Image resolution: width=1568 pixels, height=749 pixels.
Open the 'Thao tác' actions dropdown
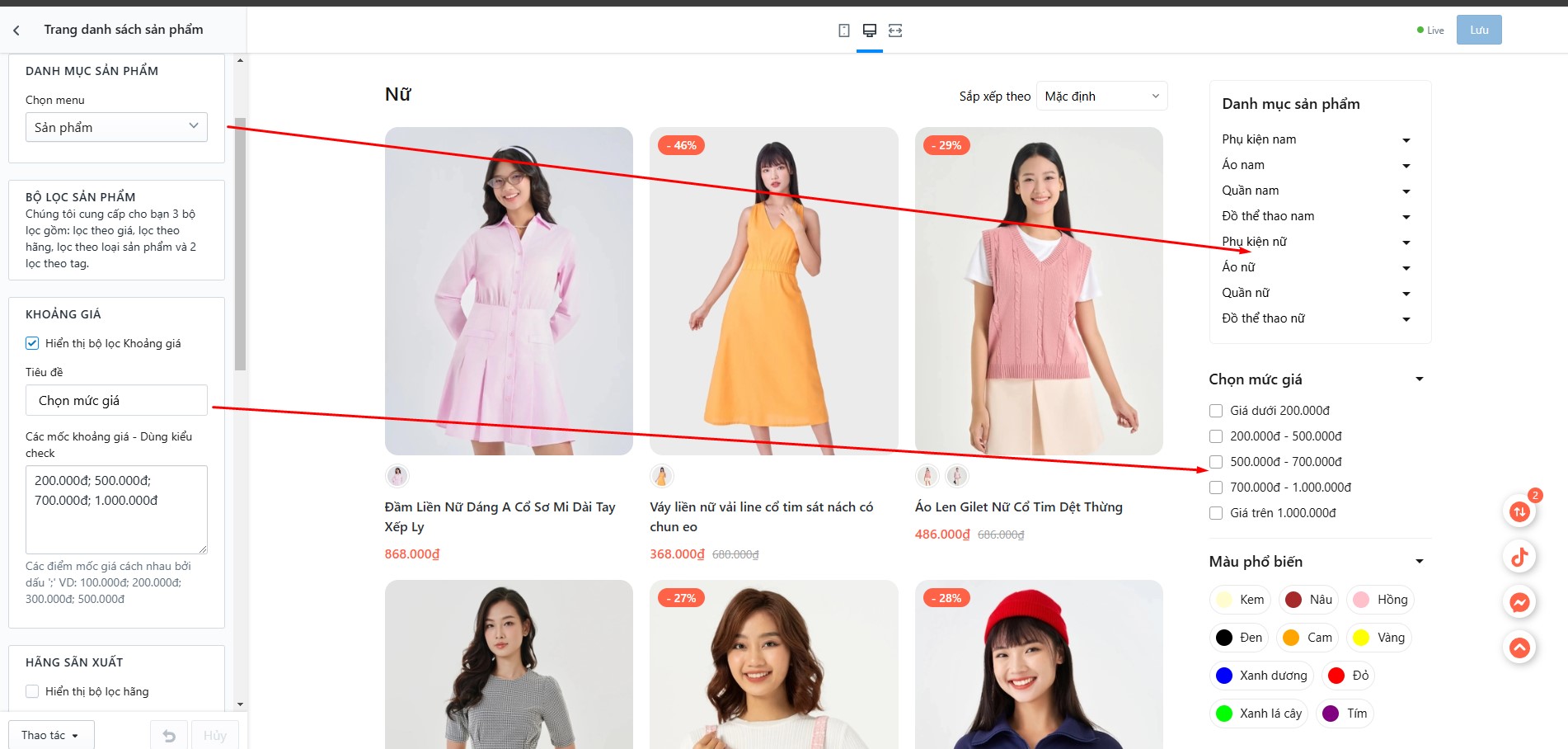tap(51, 735)
